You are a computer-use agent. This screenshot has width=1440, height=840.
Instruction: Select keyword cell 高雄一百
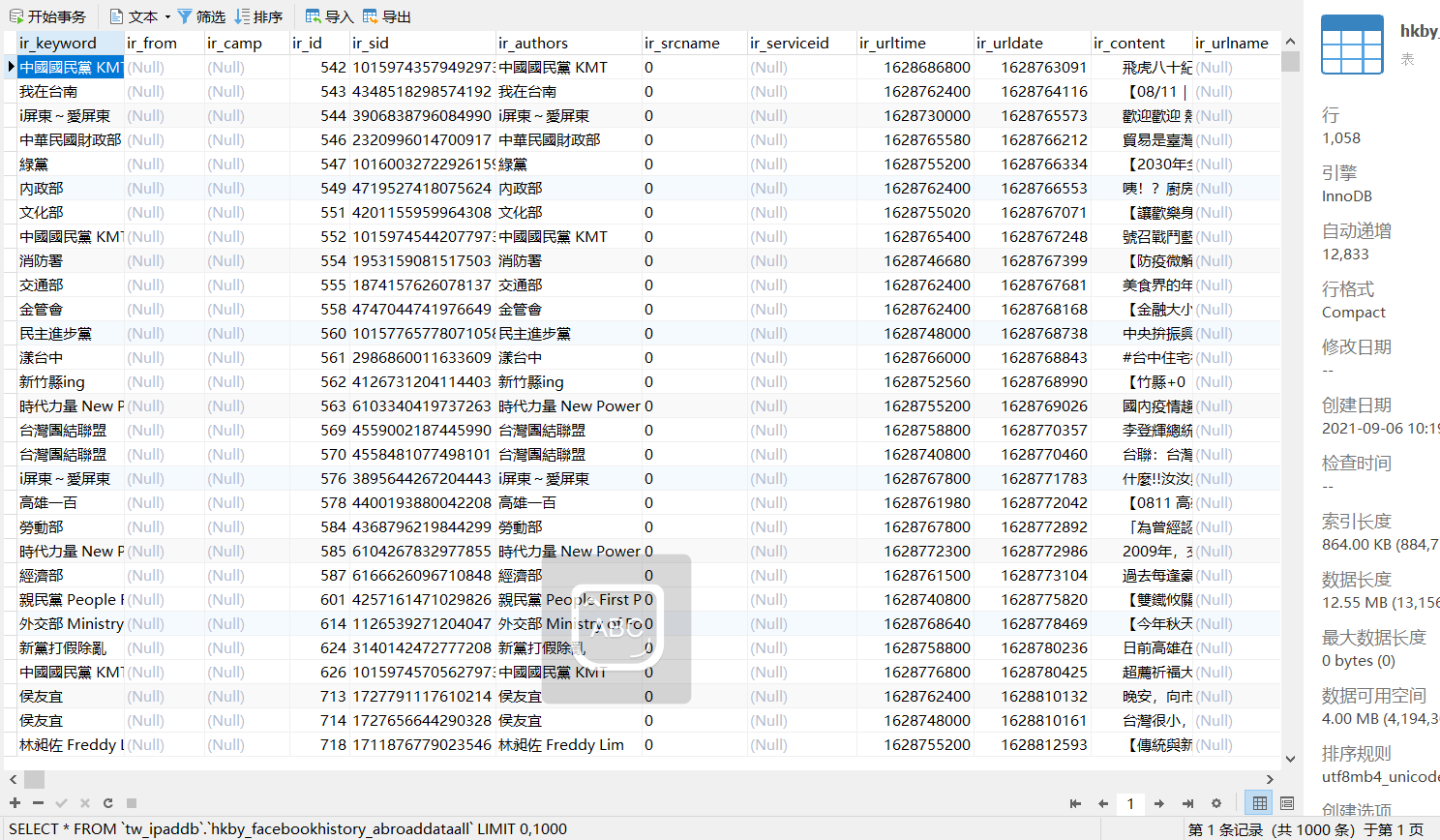click(x=70, y=502)
